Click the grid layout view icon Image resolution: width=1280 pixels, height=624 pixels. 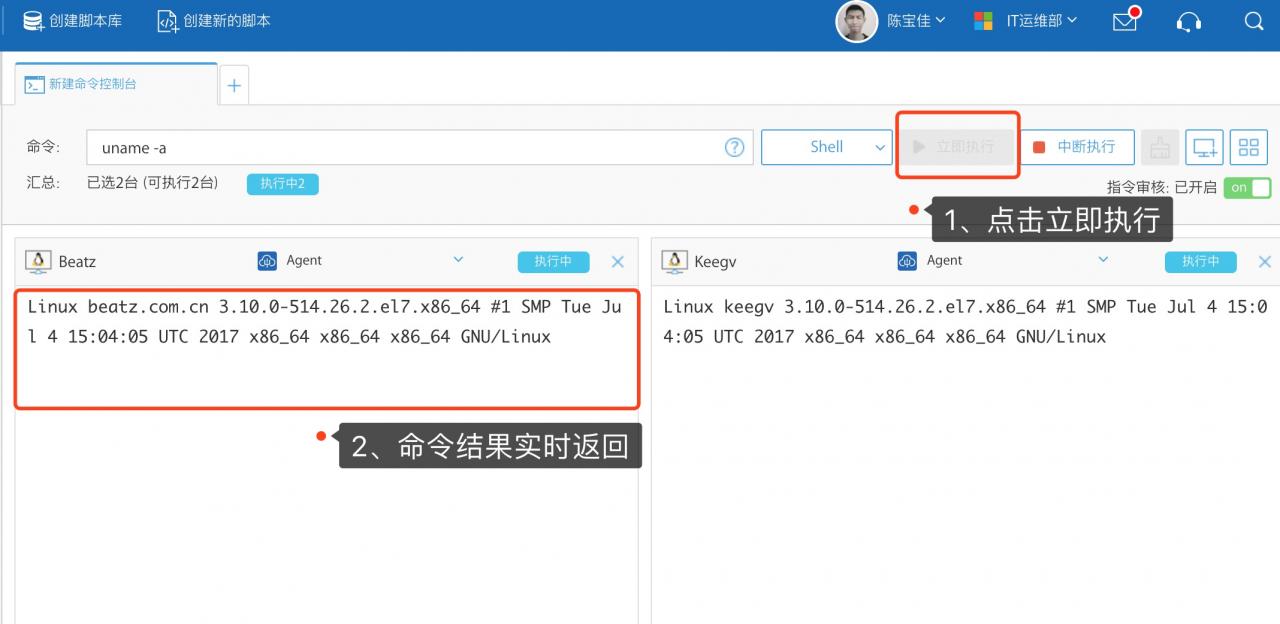[x=1248, y=148]
